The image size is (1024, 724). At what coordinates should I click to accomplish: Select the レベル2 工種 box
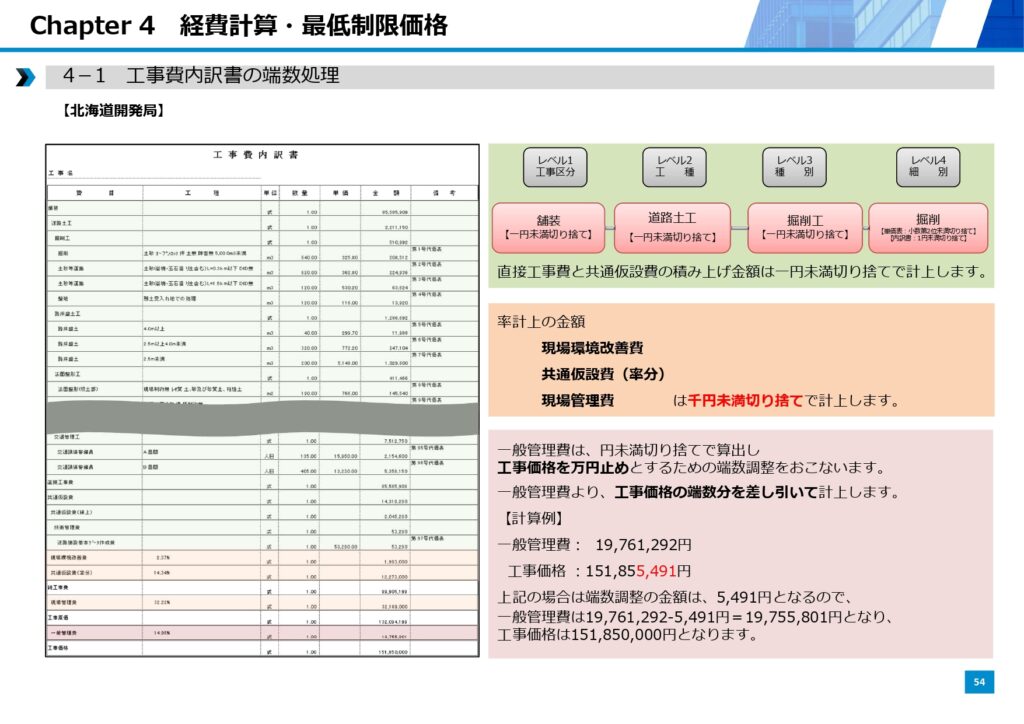pyautogui.click(x=680, y=166)
